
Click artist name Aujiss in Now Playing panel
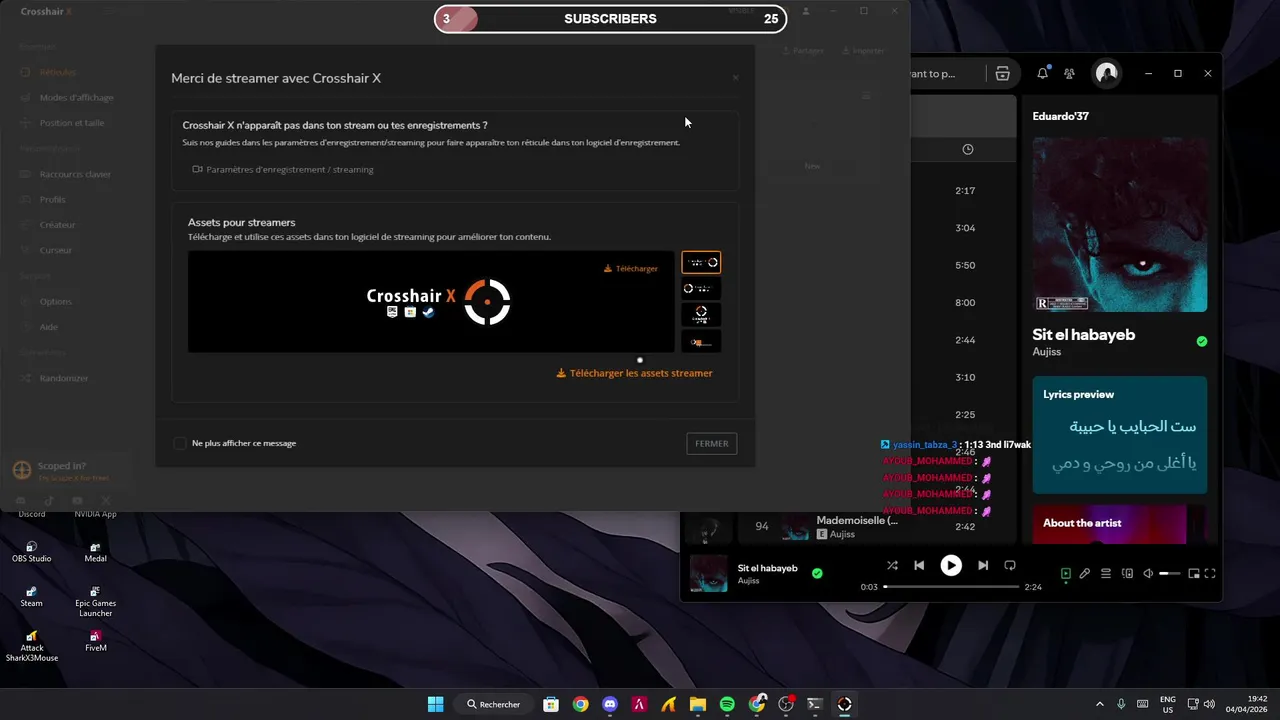(1047, 352)
